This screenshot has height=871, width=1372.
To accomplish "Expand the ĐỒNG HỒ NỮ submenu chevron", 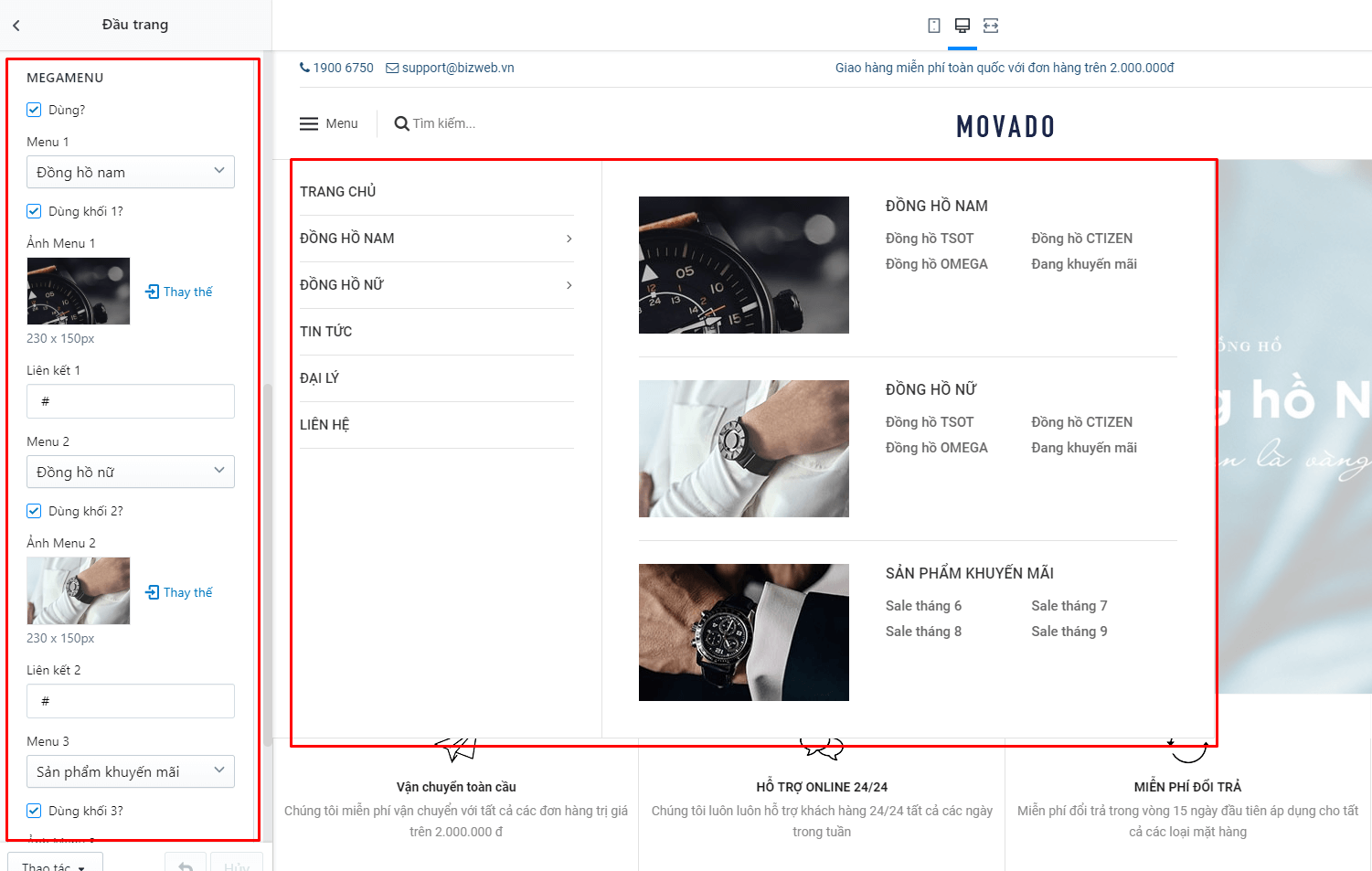I will (569, 285).
